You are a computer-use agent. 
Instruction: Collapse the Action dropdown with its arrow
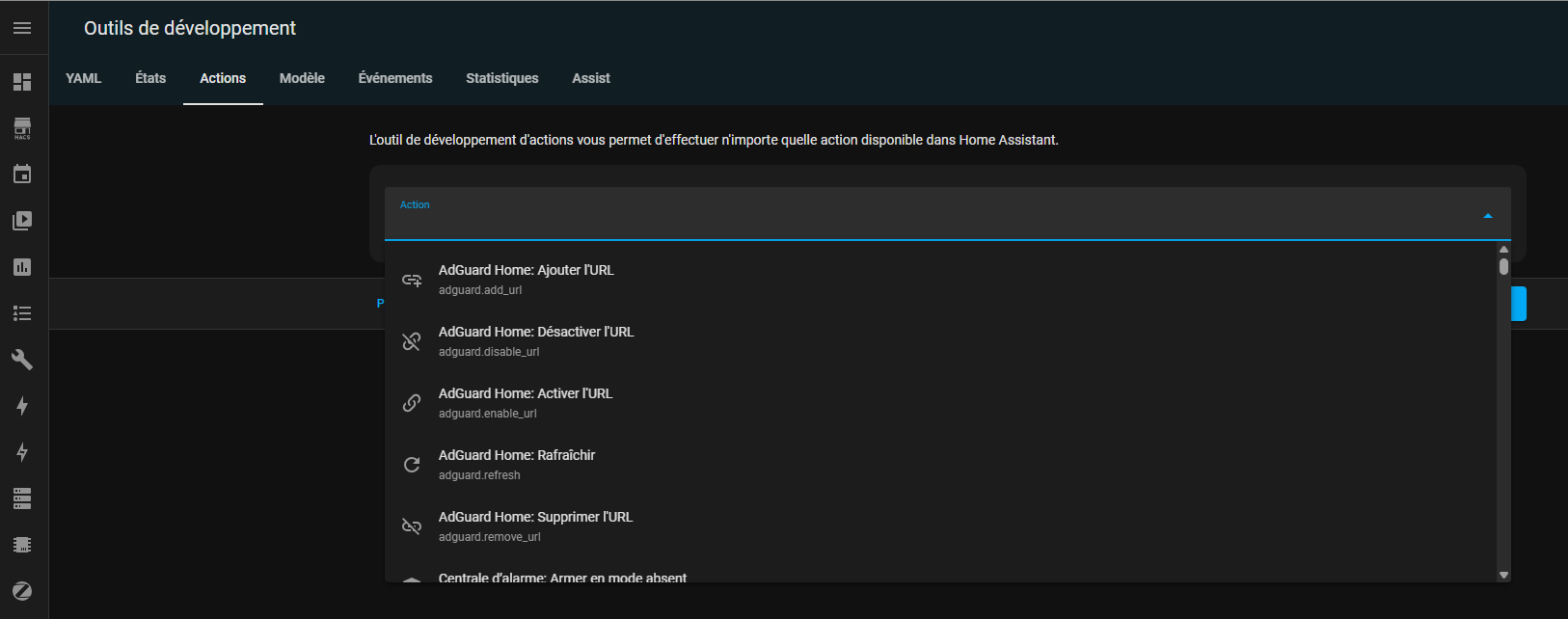(x=1488, y=215)
